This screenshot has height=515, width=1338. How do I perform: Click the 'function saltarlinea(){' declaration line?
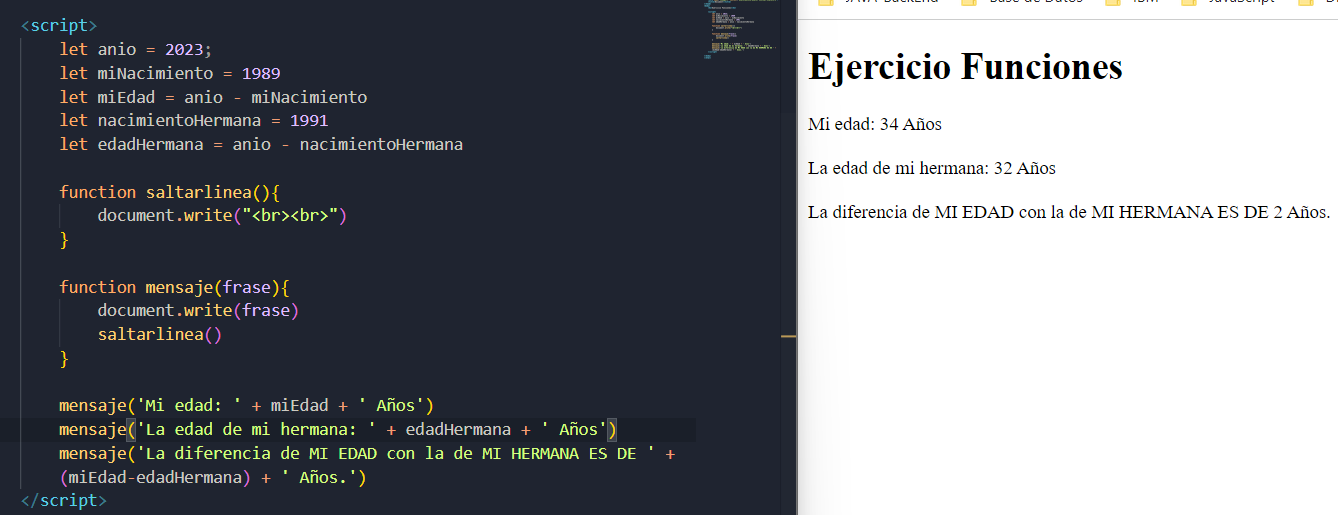[x=170, y=192]
